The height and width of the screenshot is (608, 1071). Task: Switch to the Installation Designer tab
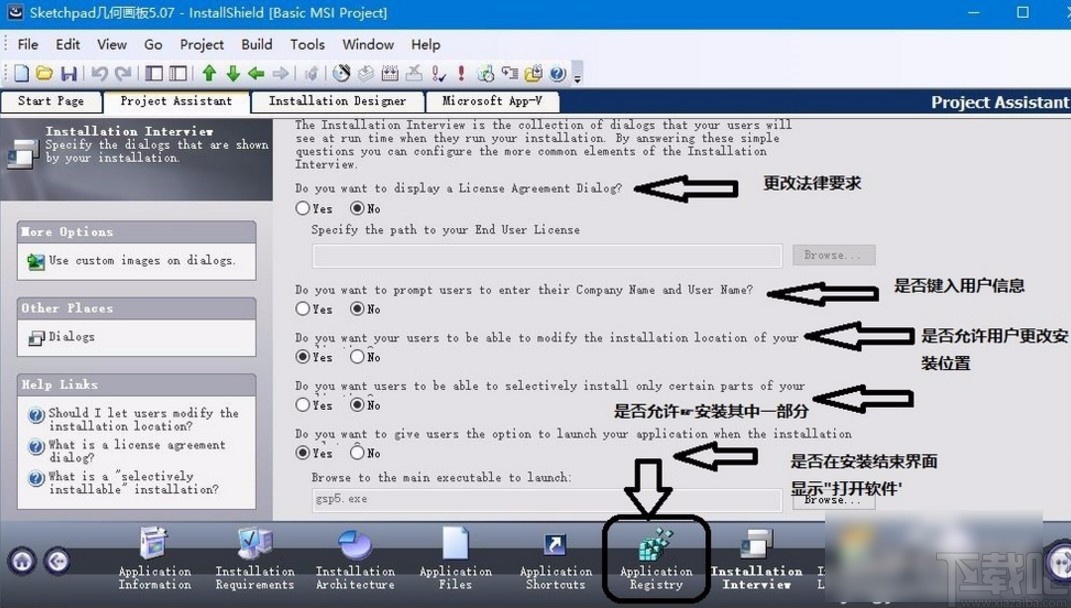tap(337, 101)
